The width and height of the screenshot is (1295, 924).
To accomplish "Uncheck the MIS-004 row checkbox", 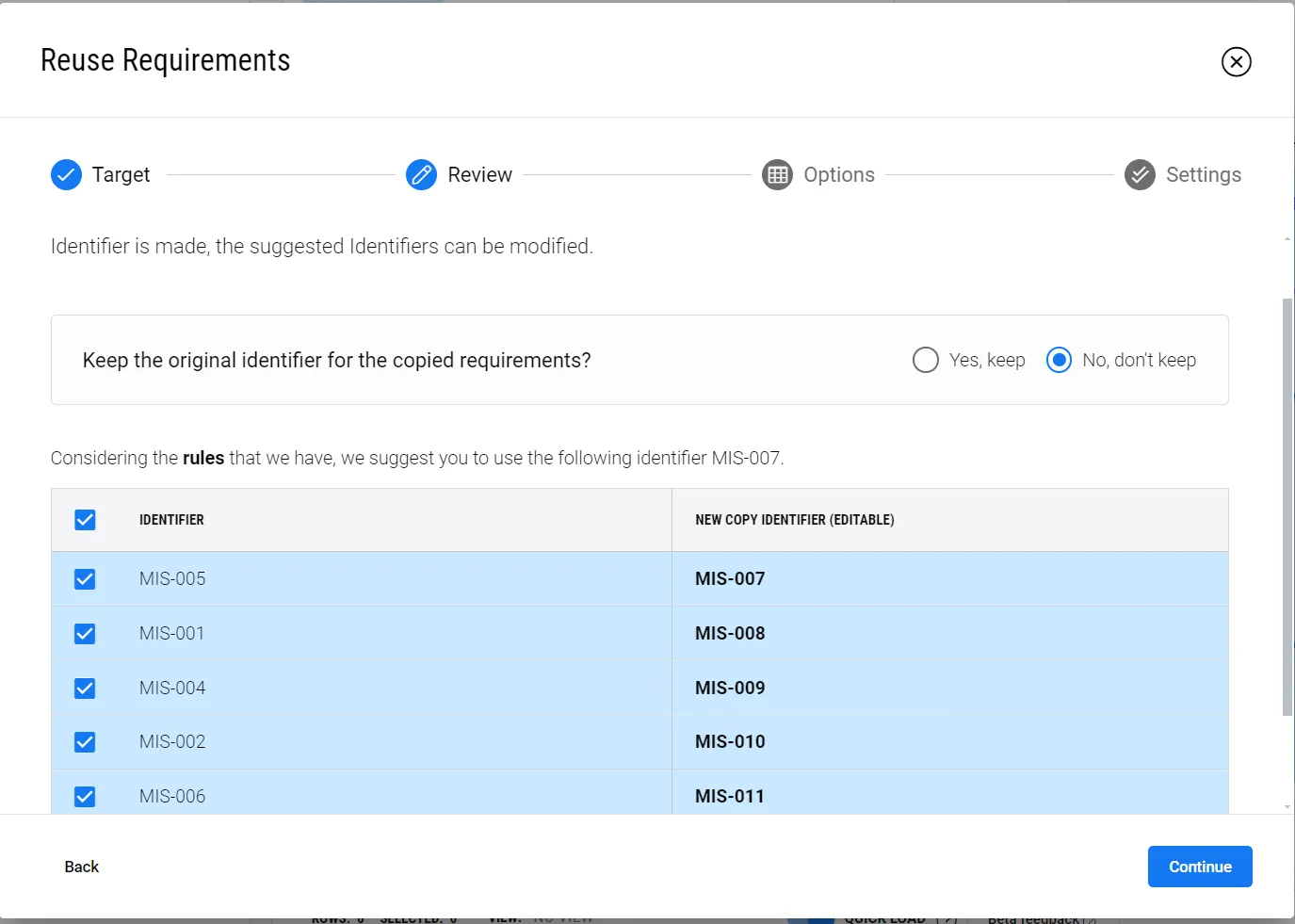I will 85,689.
